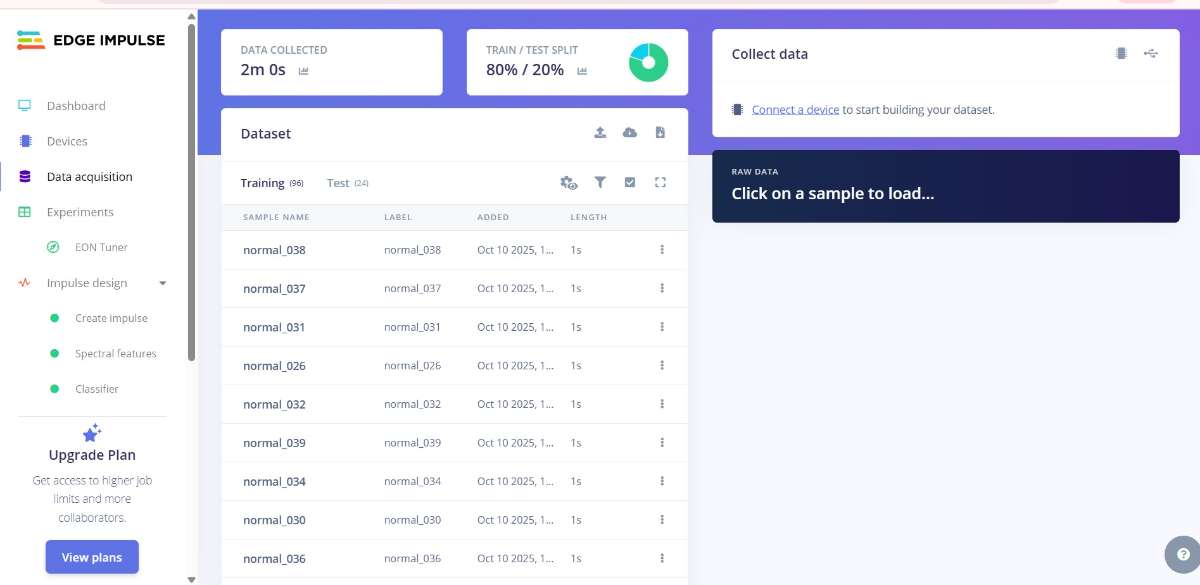Open the three-dot menu for normal_031

click(662, 327)
